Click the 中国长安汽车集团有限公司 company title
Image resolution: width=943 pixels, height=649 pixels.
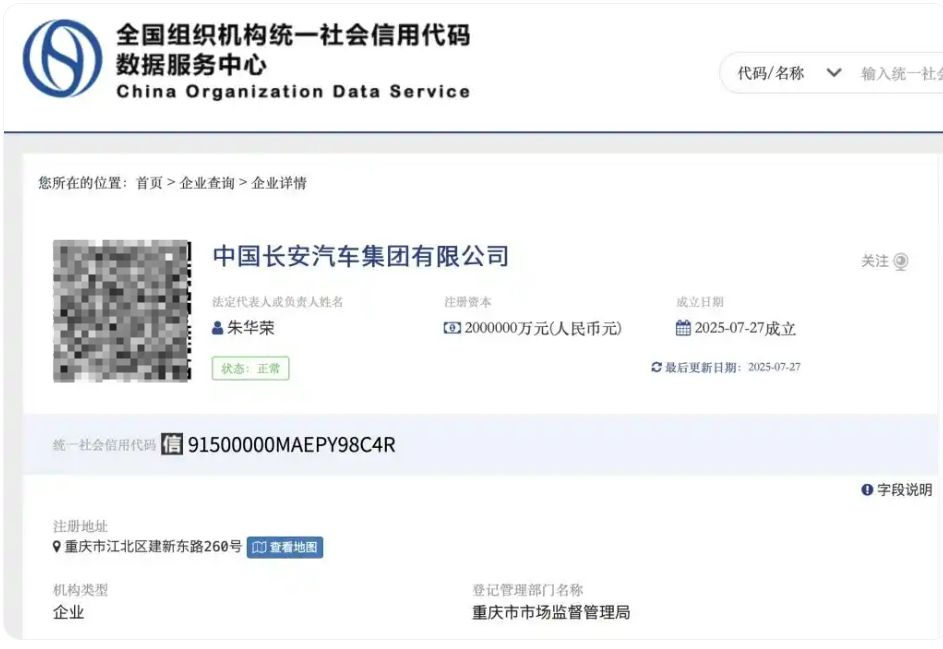click(x=361, y=256)
